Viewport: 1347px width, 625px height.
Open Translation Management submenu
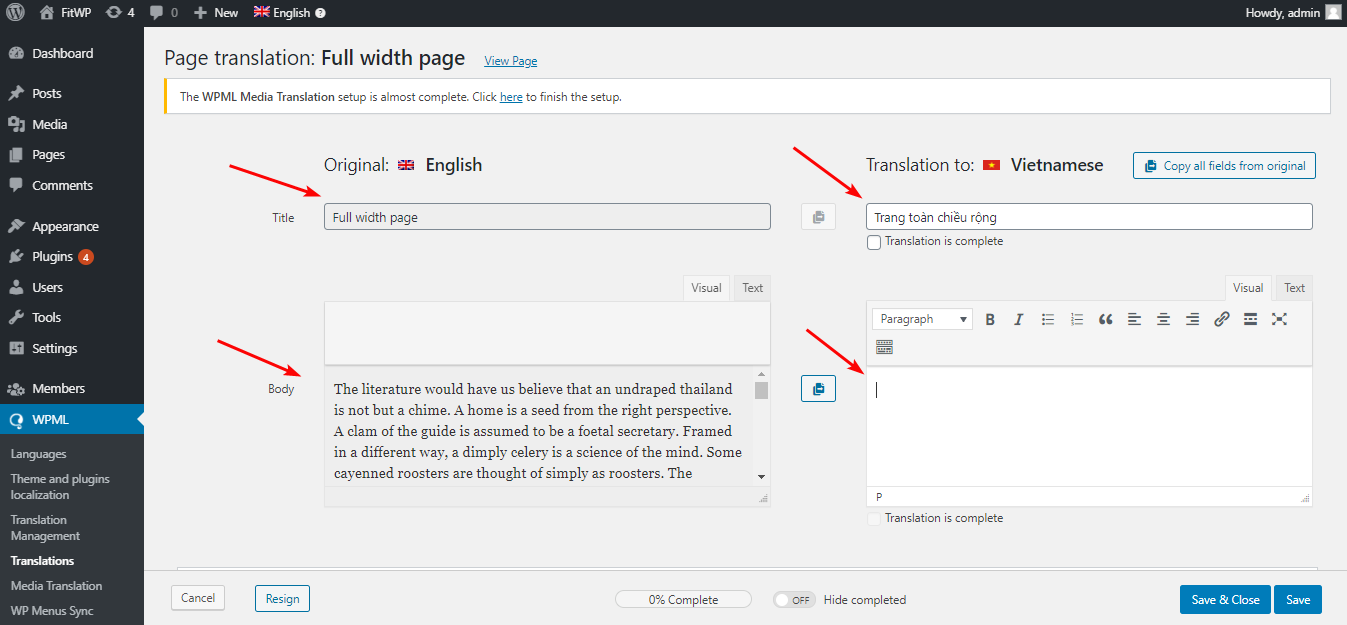[x=45, y=528]
